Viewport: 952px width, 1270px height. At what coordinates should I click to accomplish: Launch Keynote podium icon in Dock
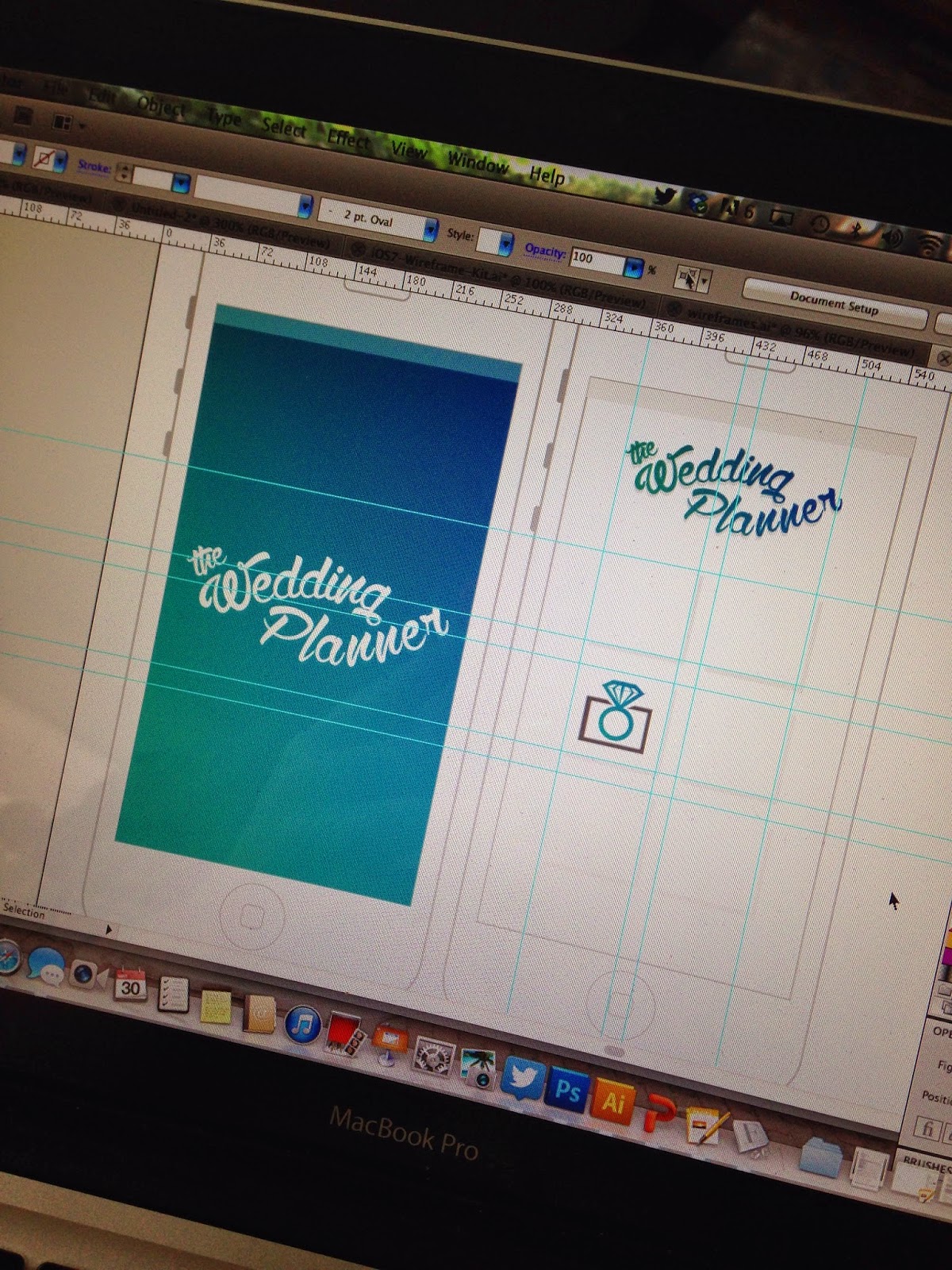389,1045
